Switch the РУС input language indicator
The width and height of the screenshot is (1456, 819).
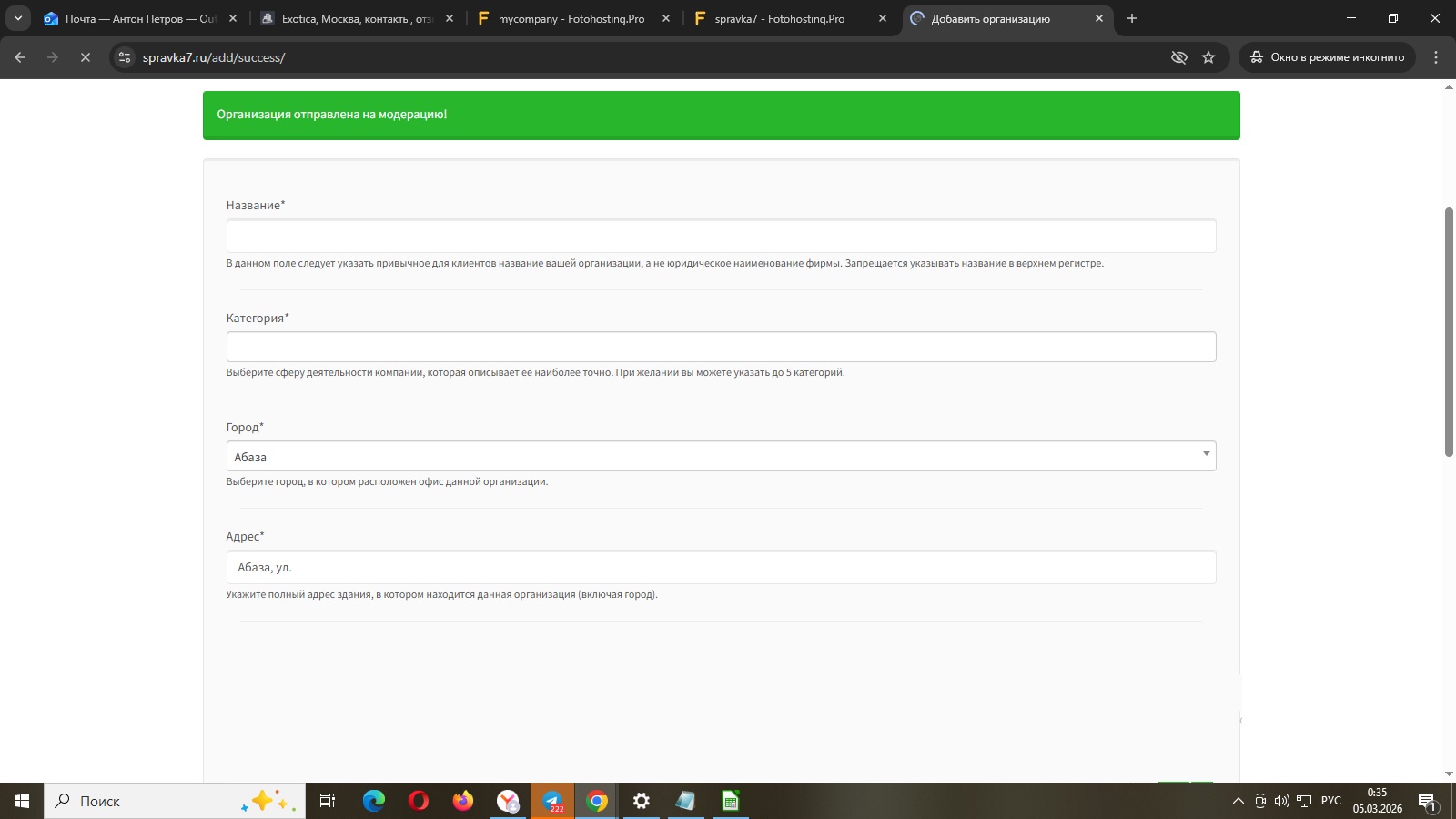point(1331,801)
